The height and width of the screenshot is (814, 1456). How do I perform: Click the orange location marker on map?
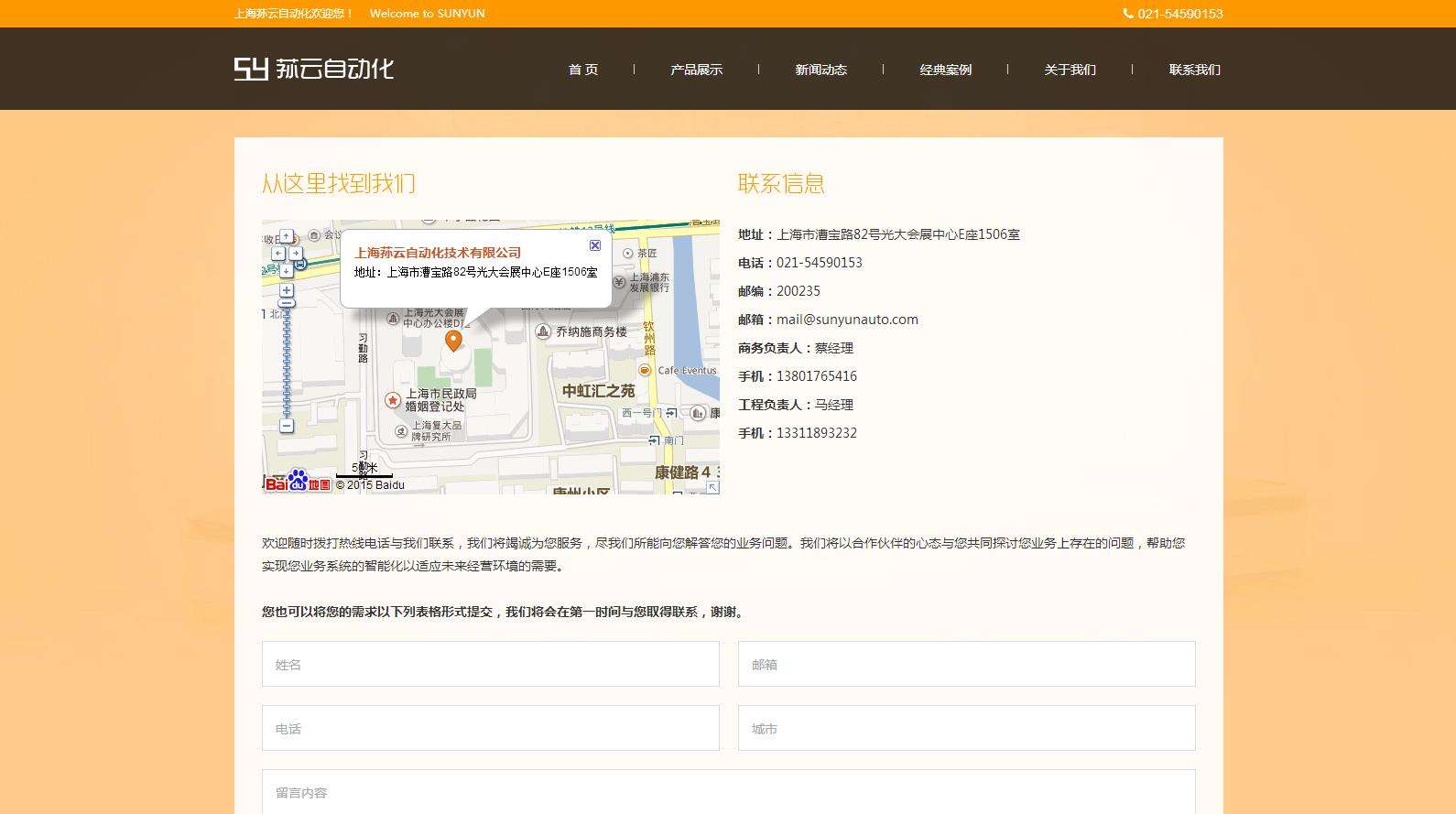[x=453, y=341]
